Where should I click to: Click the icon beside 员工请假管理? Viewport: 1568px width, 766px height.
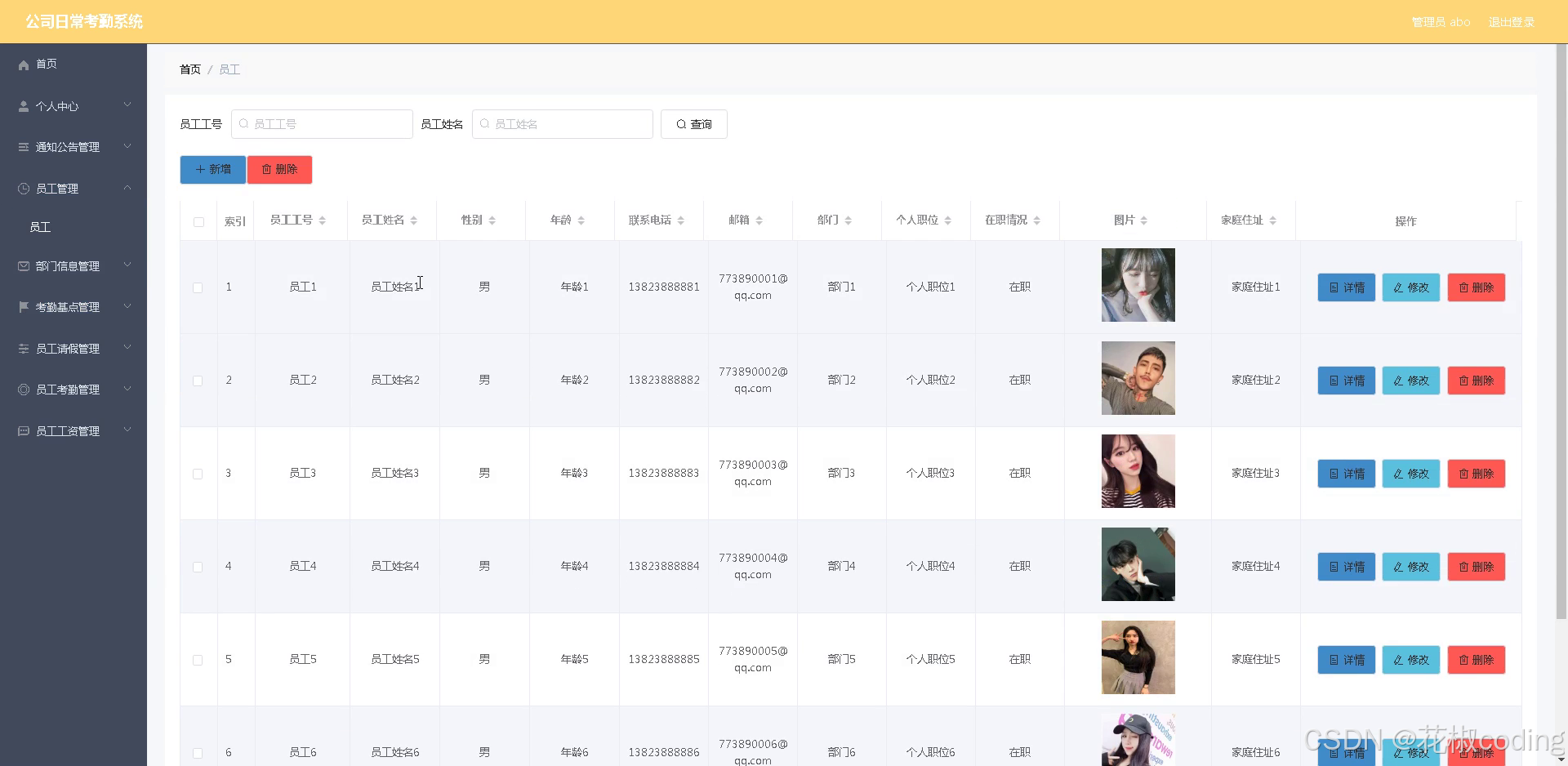[x=24, y=349]
